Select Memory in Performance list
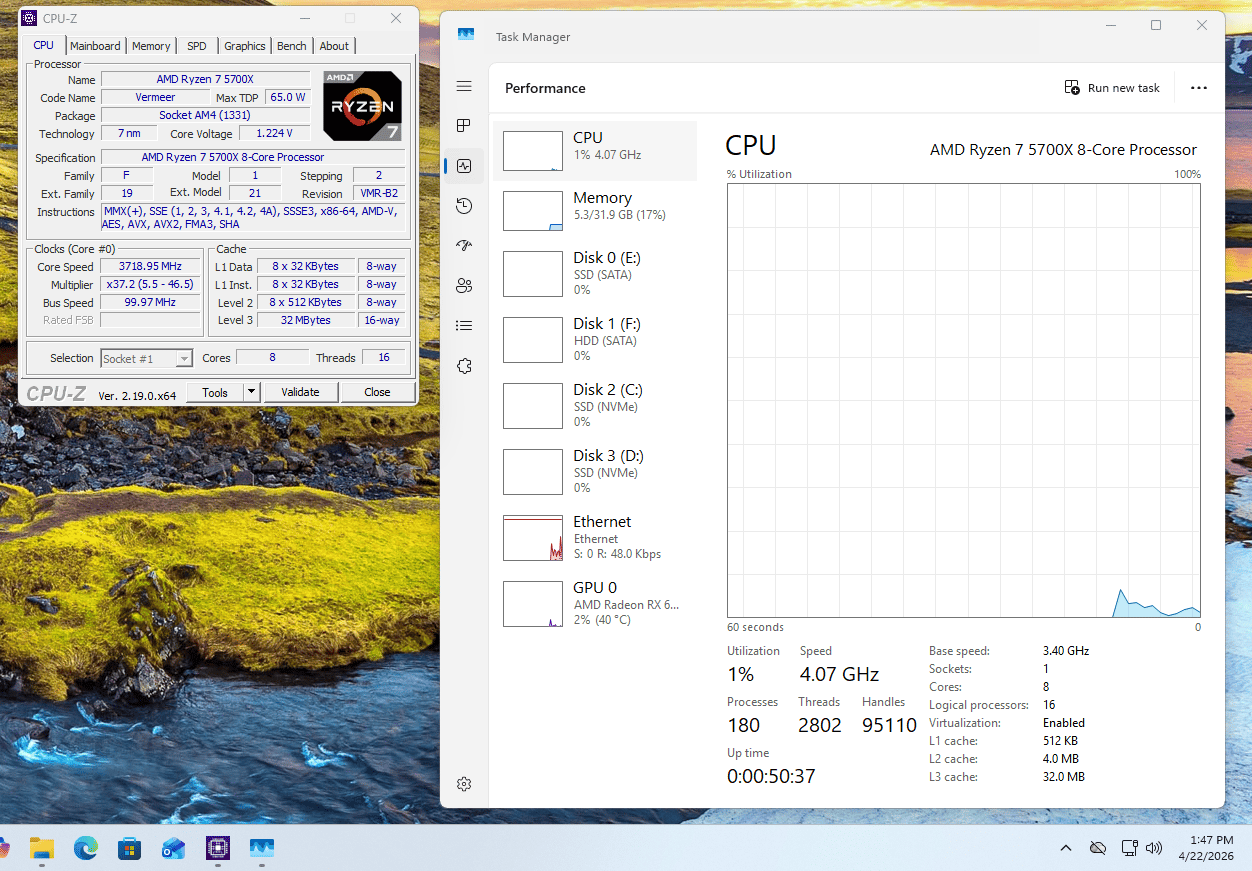The width and height of the screenshot is (1252, 871). (x=595, y=211)
